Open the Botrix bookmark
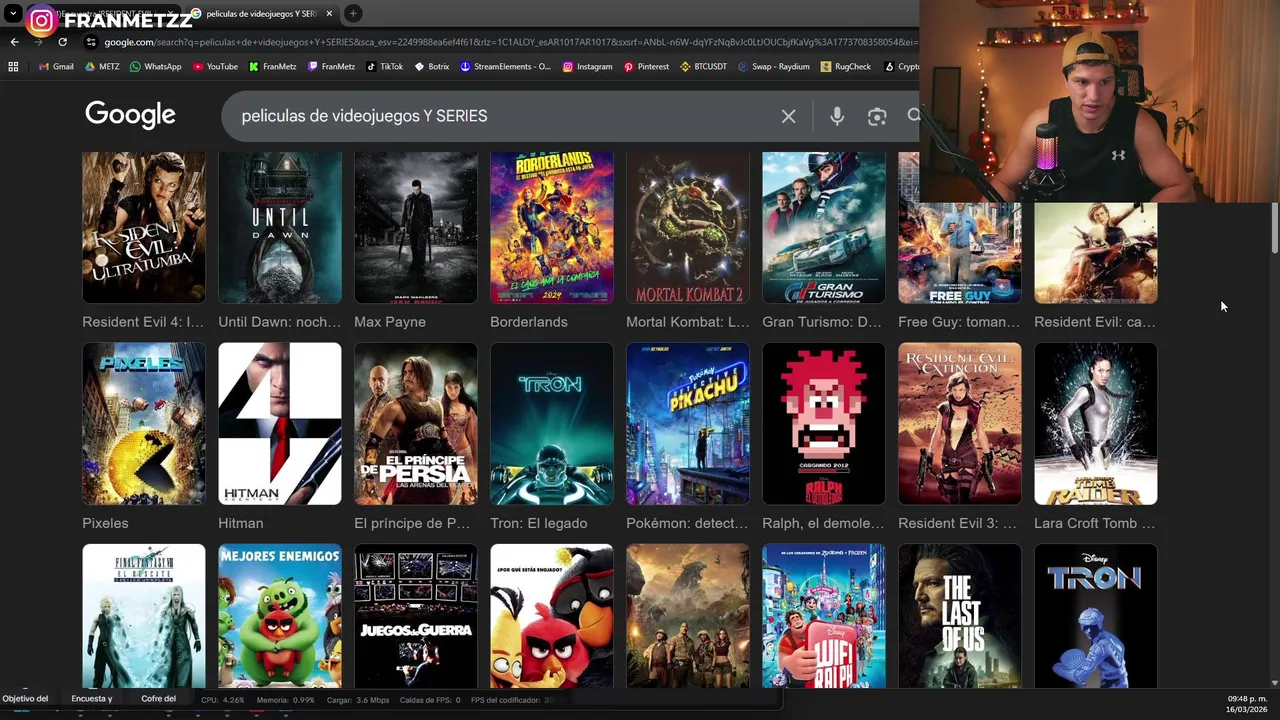The image size is (1280, 720). coord(432,67)
